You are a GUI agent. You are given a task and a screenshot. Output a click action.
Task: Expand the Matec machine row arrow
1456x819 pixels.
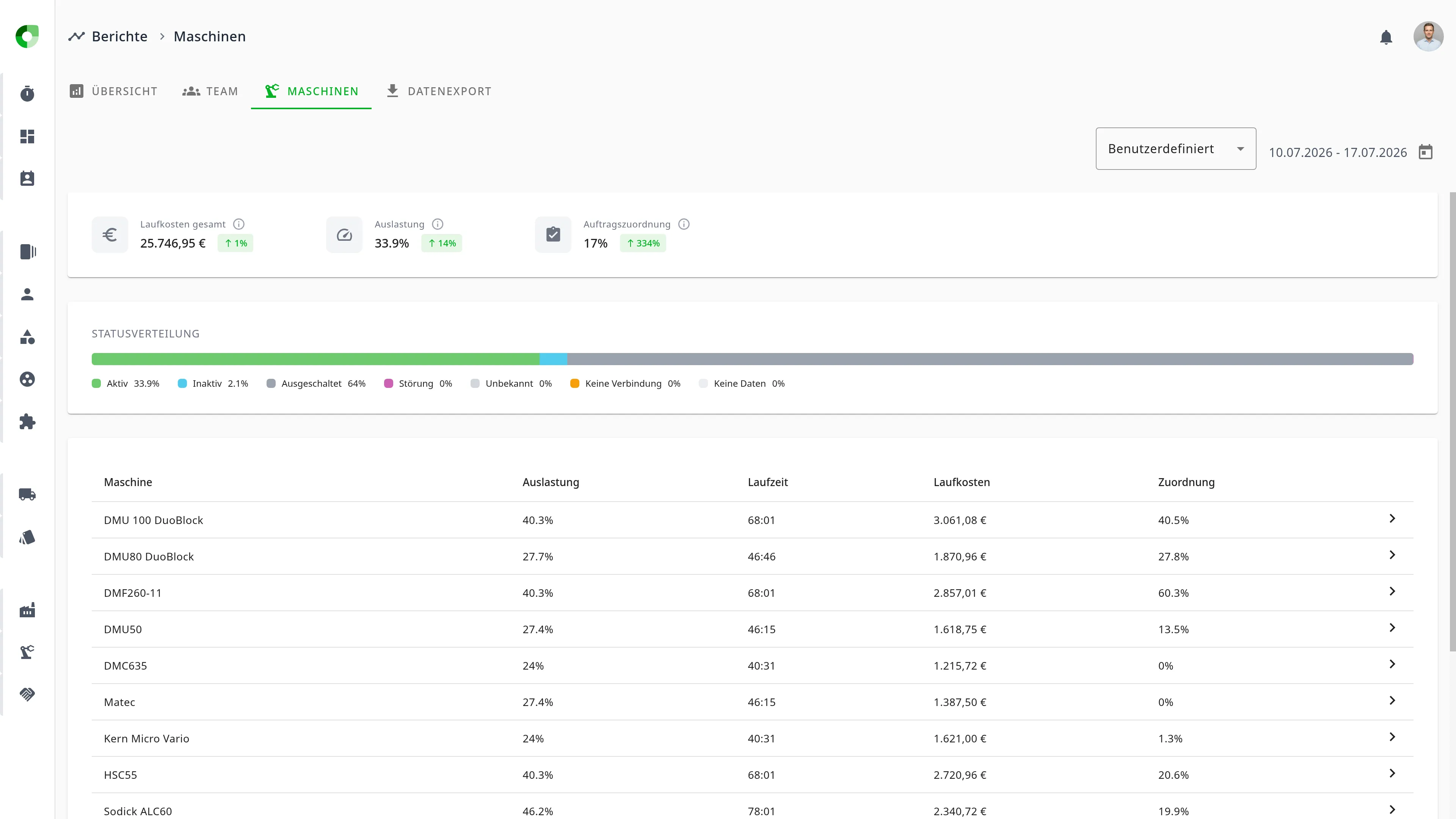[1392, 701]
